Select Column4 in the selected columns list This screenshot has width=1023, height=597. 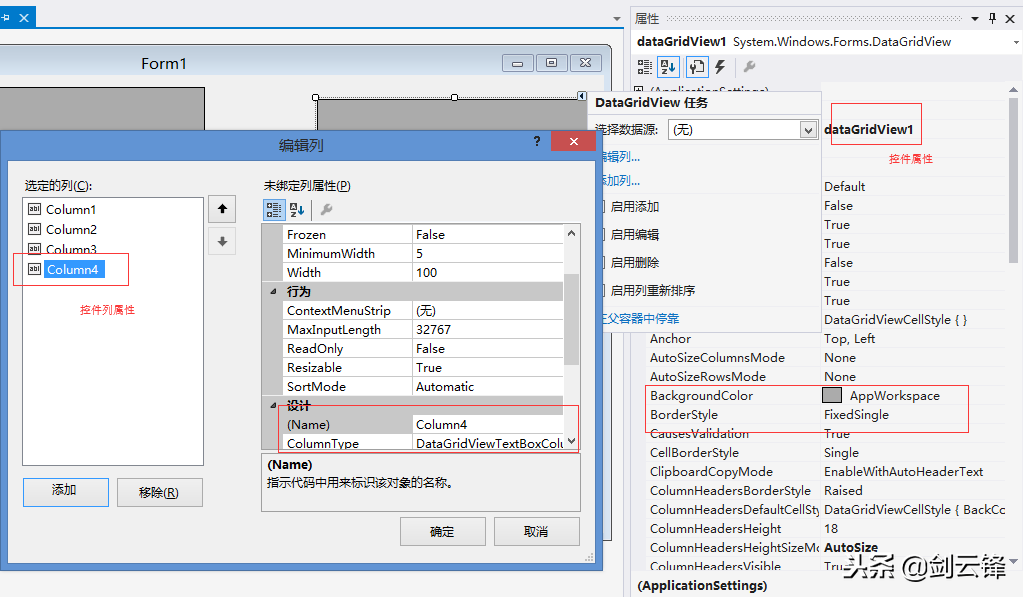[x=72, y=269]
